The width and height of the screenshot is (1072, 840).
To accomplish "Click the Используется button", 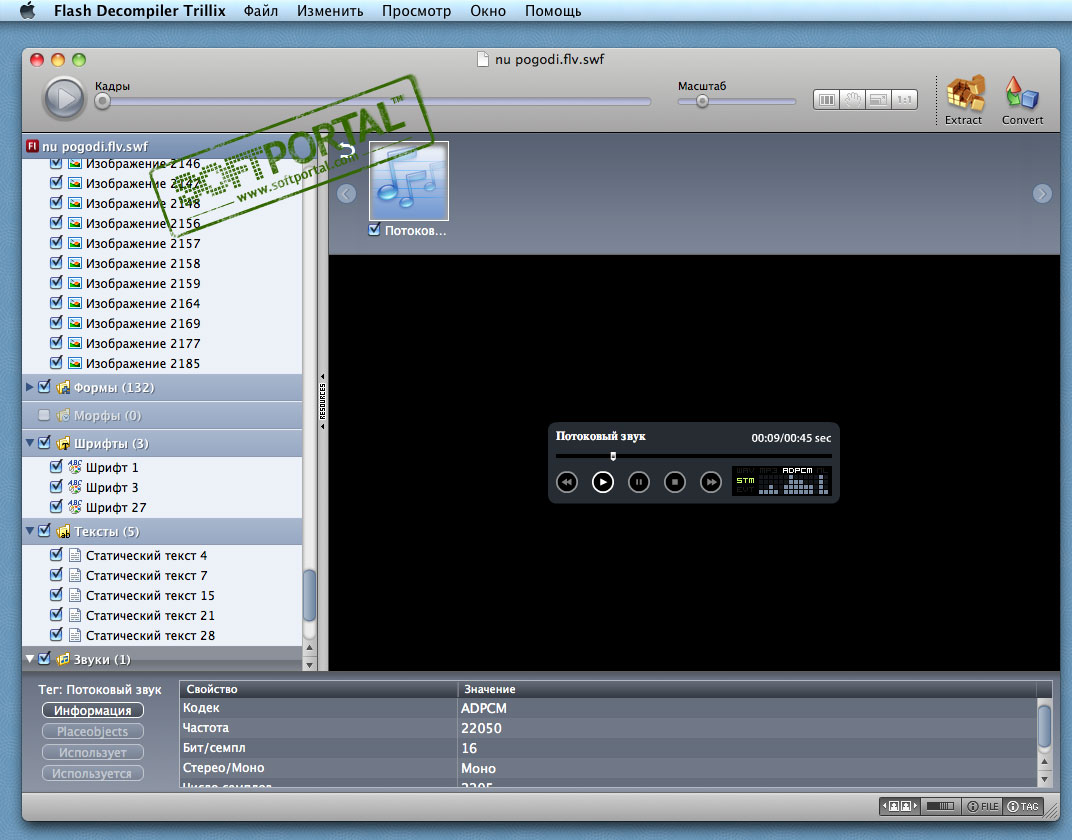I will click(93, 774).
